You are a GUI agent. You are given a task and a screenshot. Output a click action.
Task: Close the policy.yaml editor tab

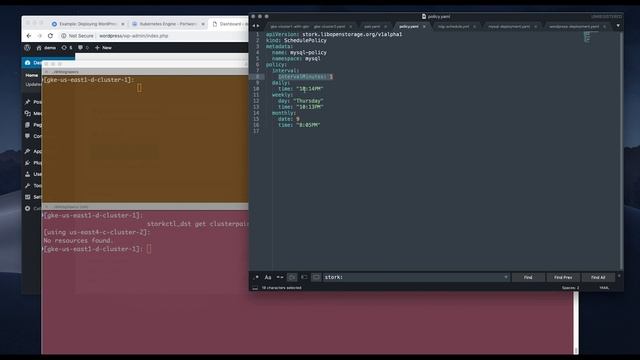(x=424, y=27)
